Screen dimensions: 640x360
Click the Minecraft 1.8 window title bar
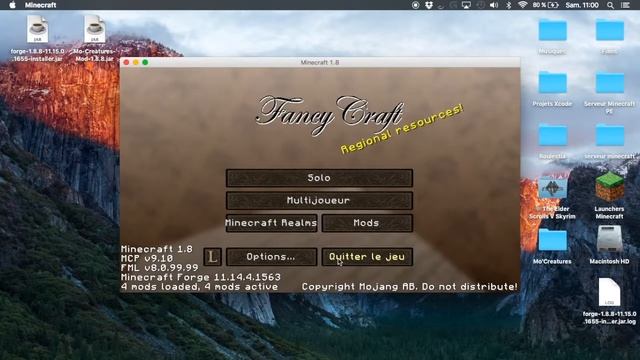320,62
